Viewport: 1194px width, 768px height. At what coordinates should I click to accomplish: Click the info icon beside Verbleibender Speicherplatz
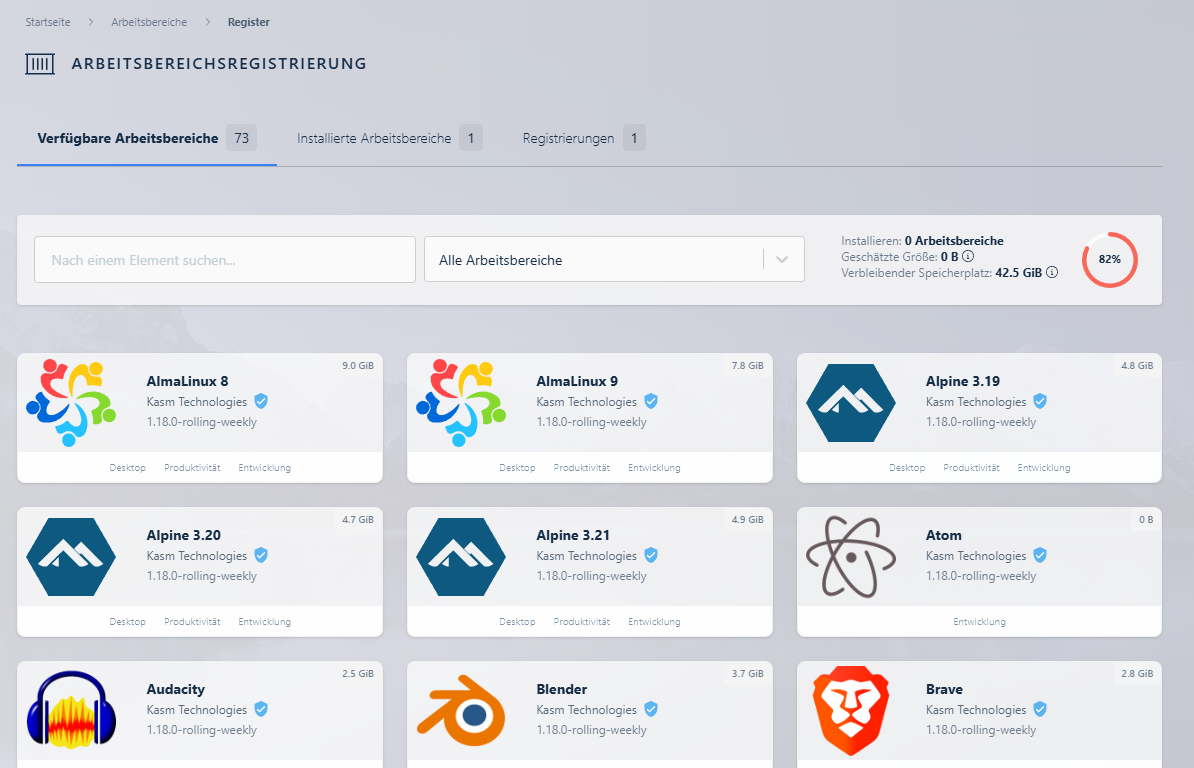tap(1052, 272)
